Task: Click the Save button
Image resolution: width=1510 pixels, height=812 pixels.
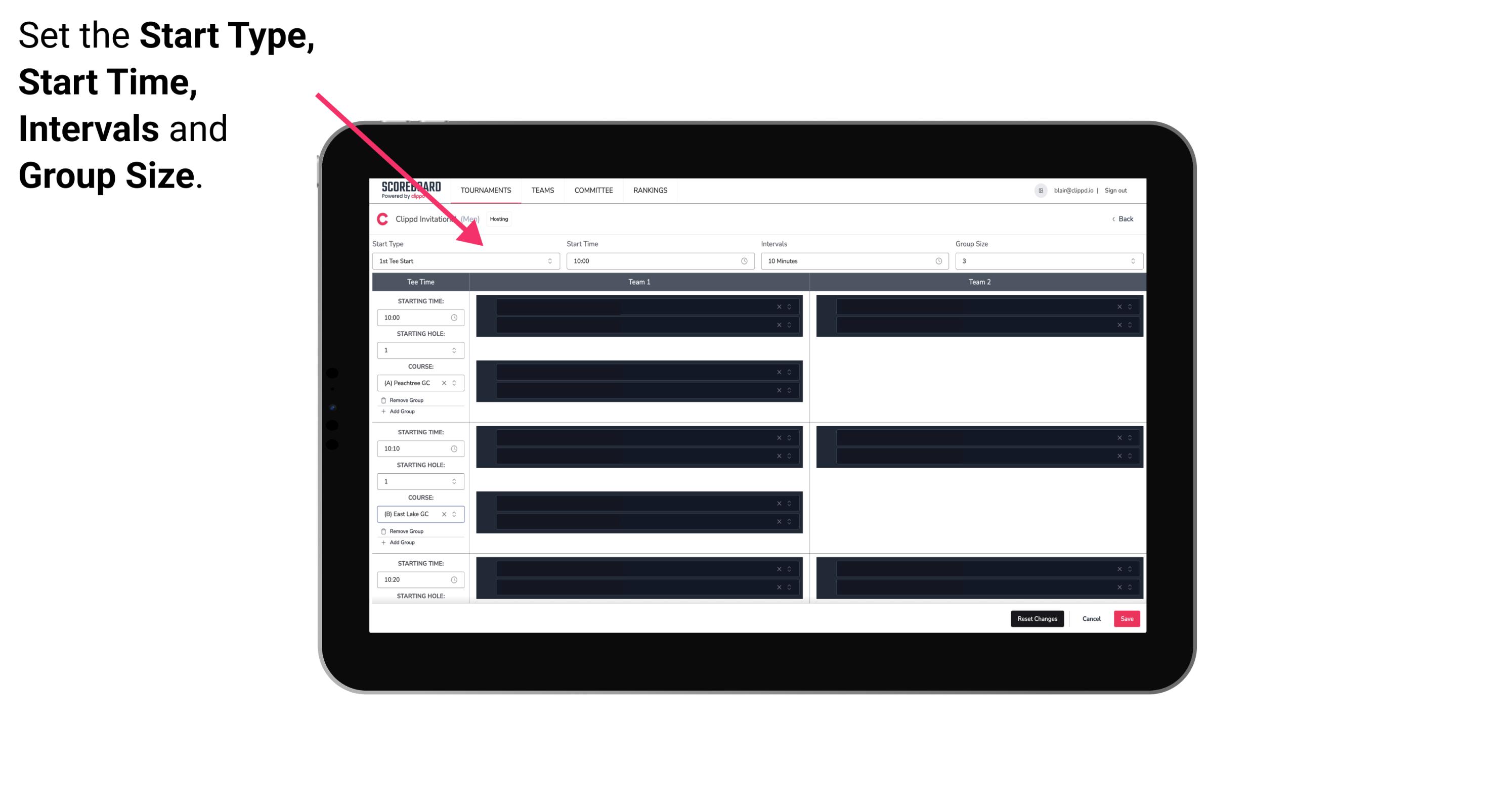Action: point(1126,618)
